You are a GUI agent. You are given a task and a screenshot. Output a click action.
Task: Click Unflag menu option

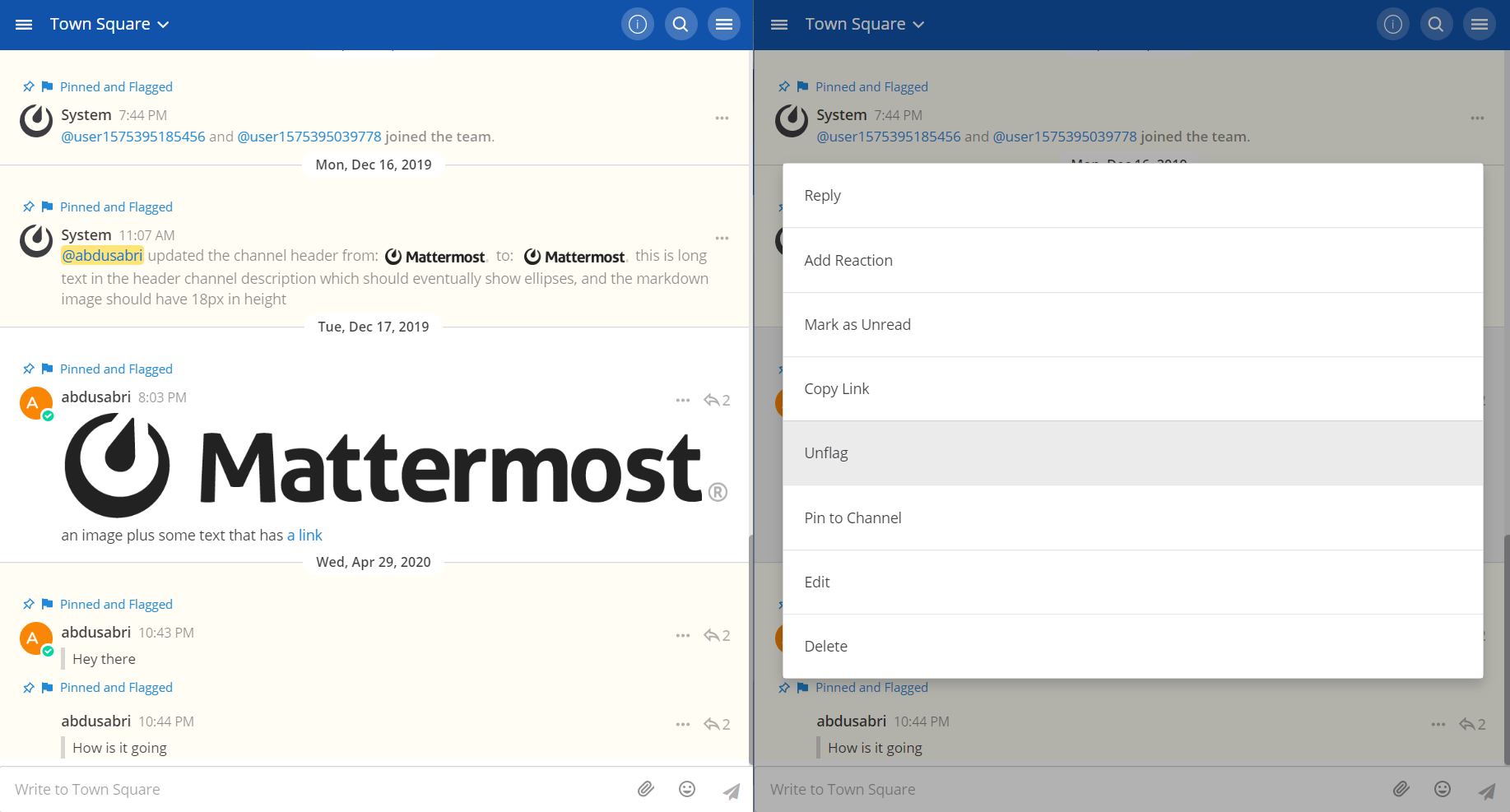click(x=1133, y=453)
